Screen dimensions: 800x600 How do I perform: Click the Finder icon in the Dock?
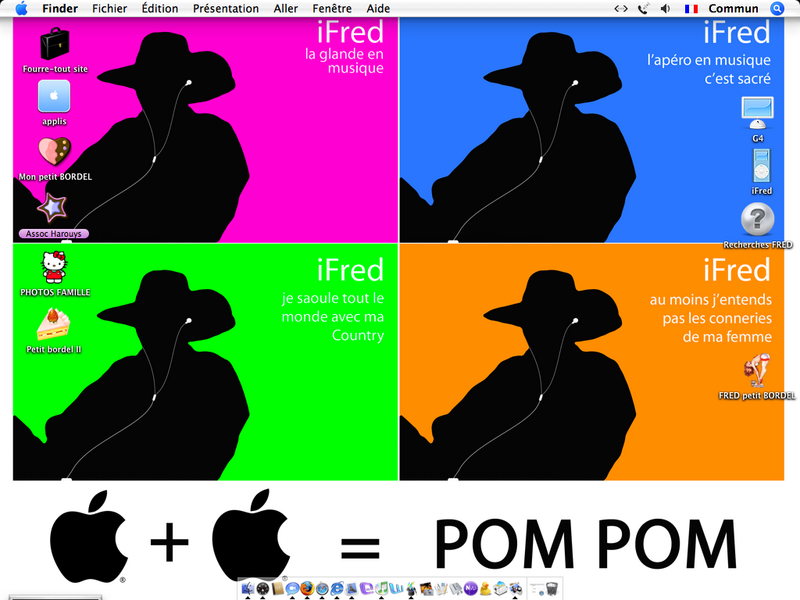(248, 588)
